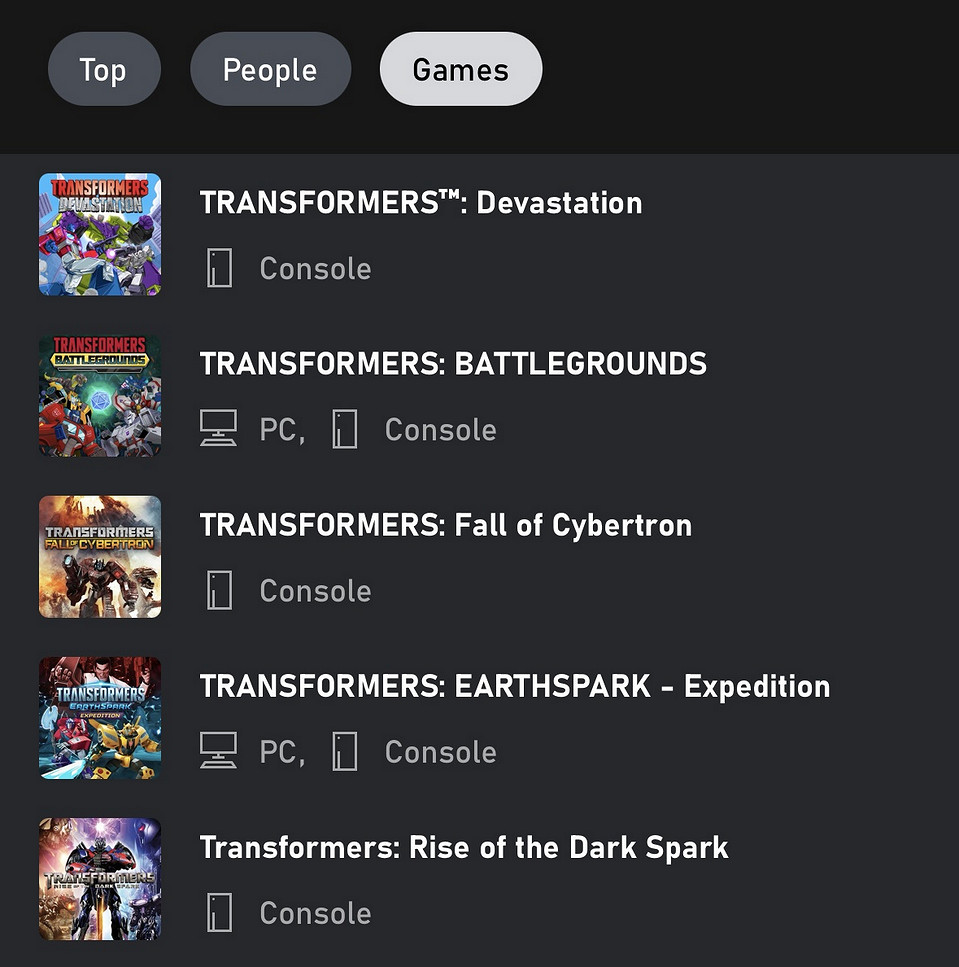The width and height of the screenshot is (959, 967).
Task: Click the console icon under BATTLEGROUNDS
Action: pyautogui.click(x=345, y=430)
